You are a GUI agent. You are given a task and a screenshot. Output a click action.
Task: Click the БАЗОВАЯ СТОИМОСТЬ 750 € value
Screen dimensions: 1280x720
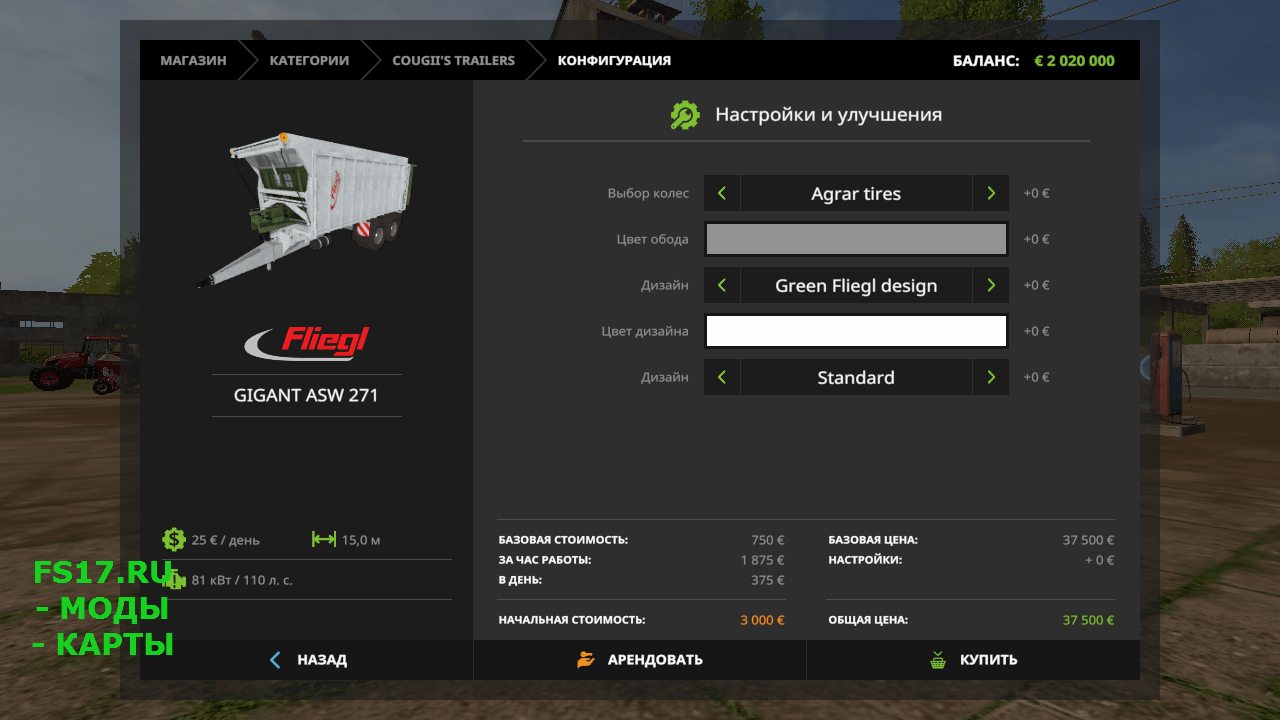click(x=768, y=540)
